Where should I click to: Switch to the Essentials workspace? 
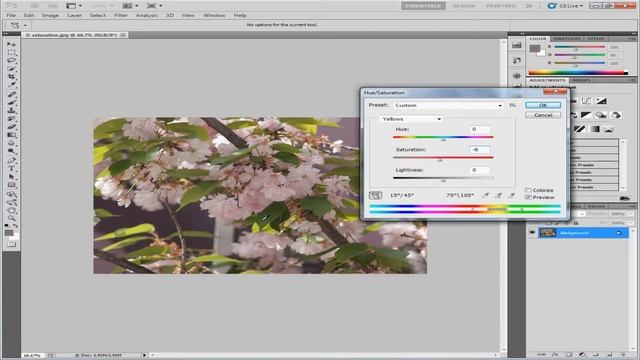click(x=423, y=6)
